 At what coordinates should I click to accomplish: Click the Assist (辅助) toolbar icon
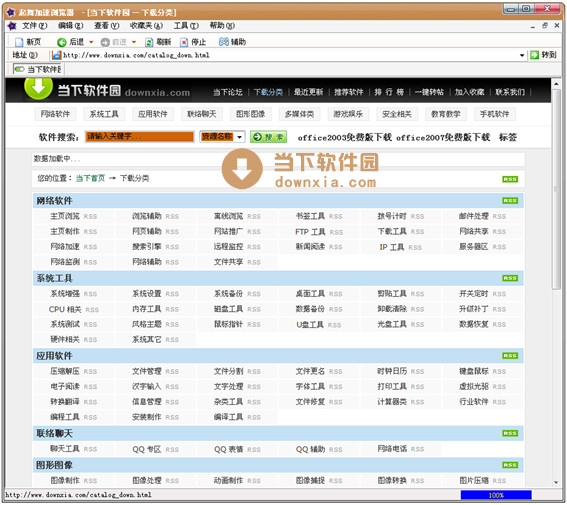click(x=223, y=42)
